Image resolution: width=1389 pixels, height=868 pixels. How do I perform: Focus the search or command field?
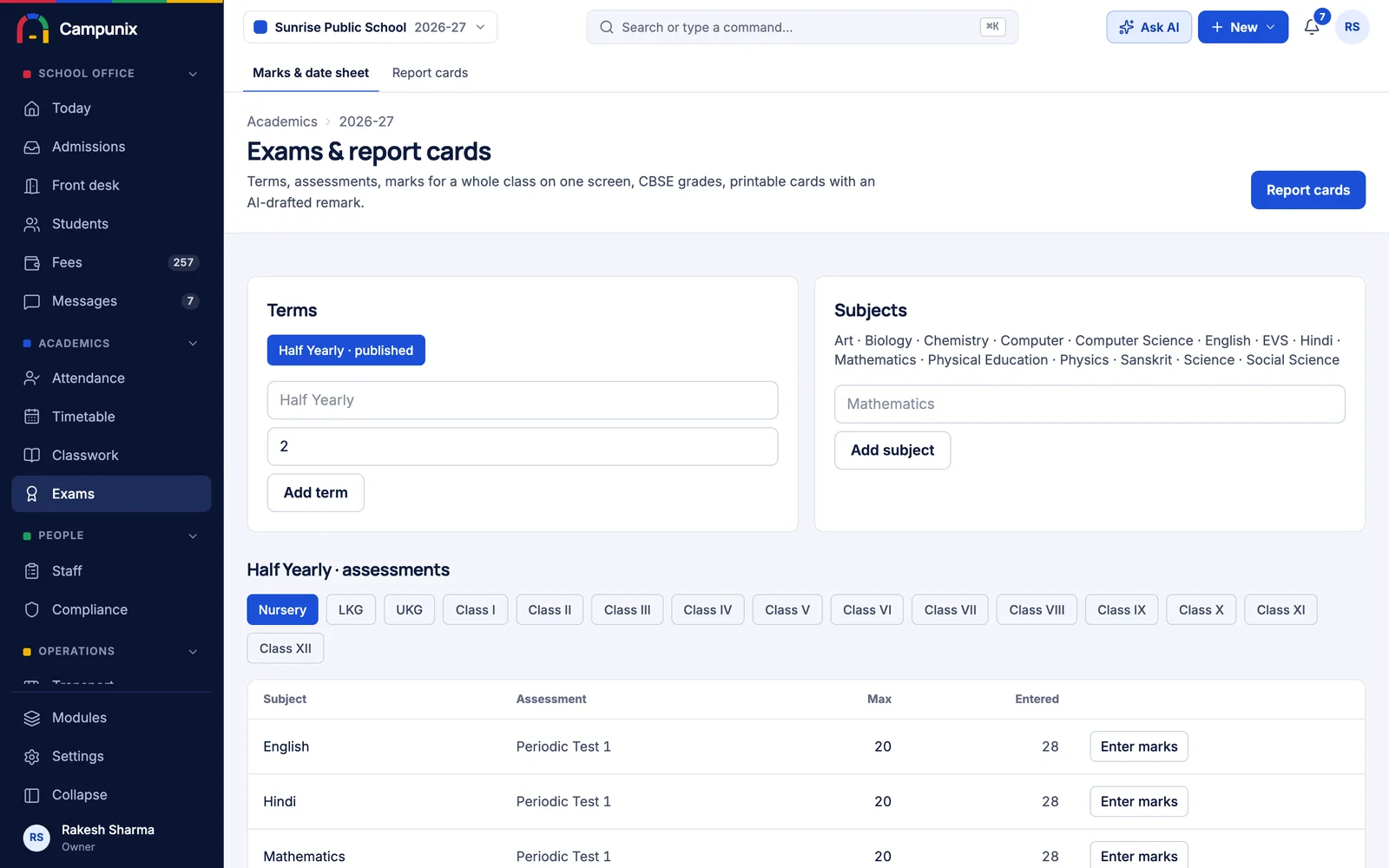pyautogui.click(x=802, y=27)
